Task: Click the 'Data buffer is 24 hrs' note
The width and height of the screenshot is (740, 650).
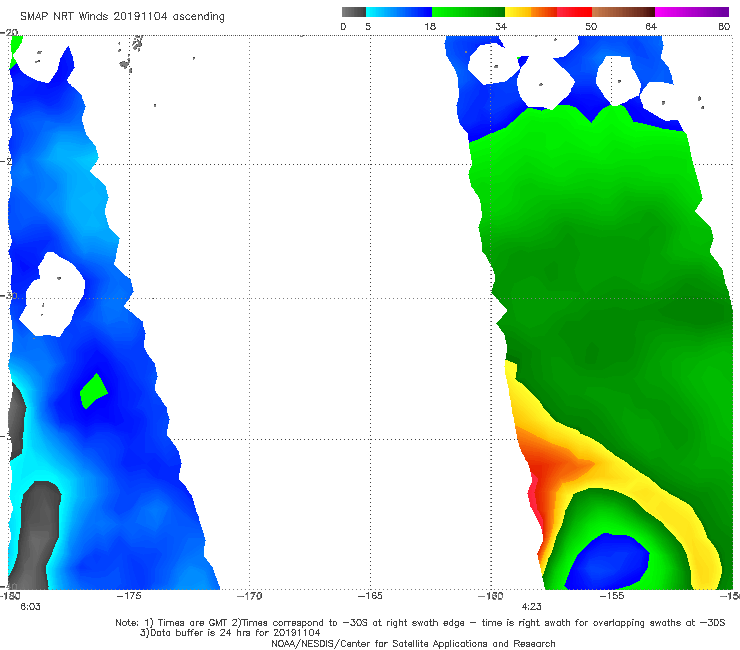Action: (x=230, y=633)
